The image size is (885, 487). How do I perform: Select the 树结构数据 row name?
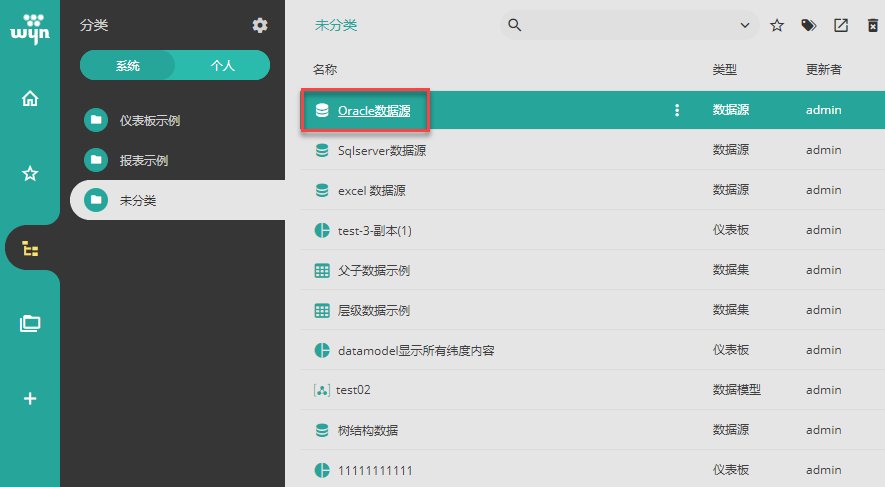pyautogui.click(x=368, y=430)
